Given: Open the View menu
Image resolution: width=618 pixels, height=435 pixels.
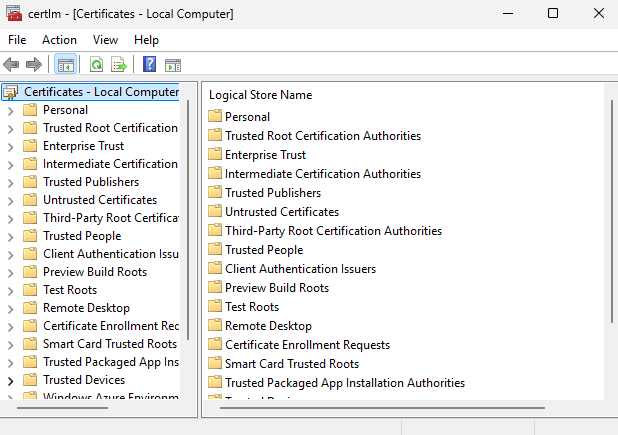Looking at the screenshot, I should 105,40.
